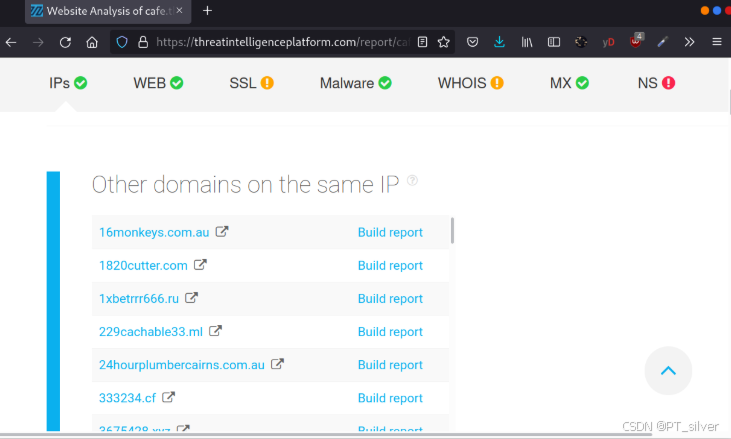
Task: Build report for 229cachable33.ml
Action: pos(390,331)
